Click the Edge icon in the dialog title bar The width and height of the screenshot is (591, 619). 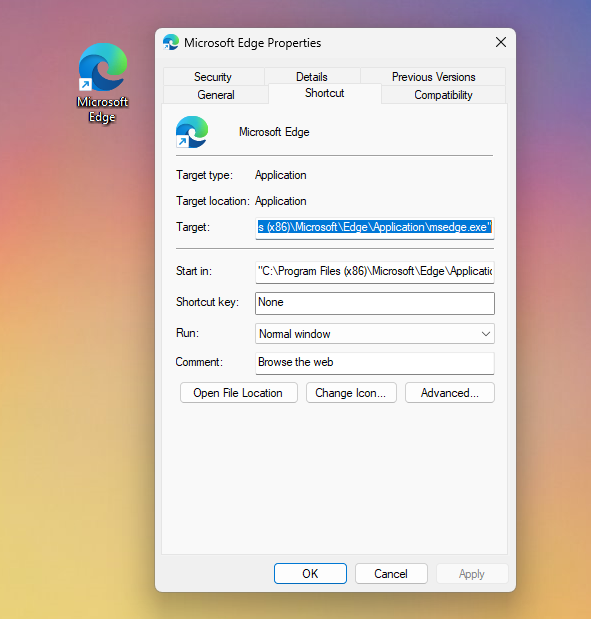(171, 42)
